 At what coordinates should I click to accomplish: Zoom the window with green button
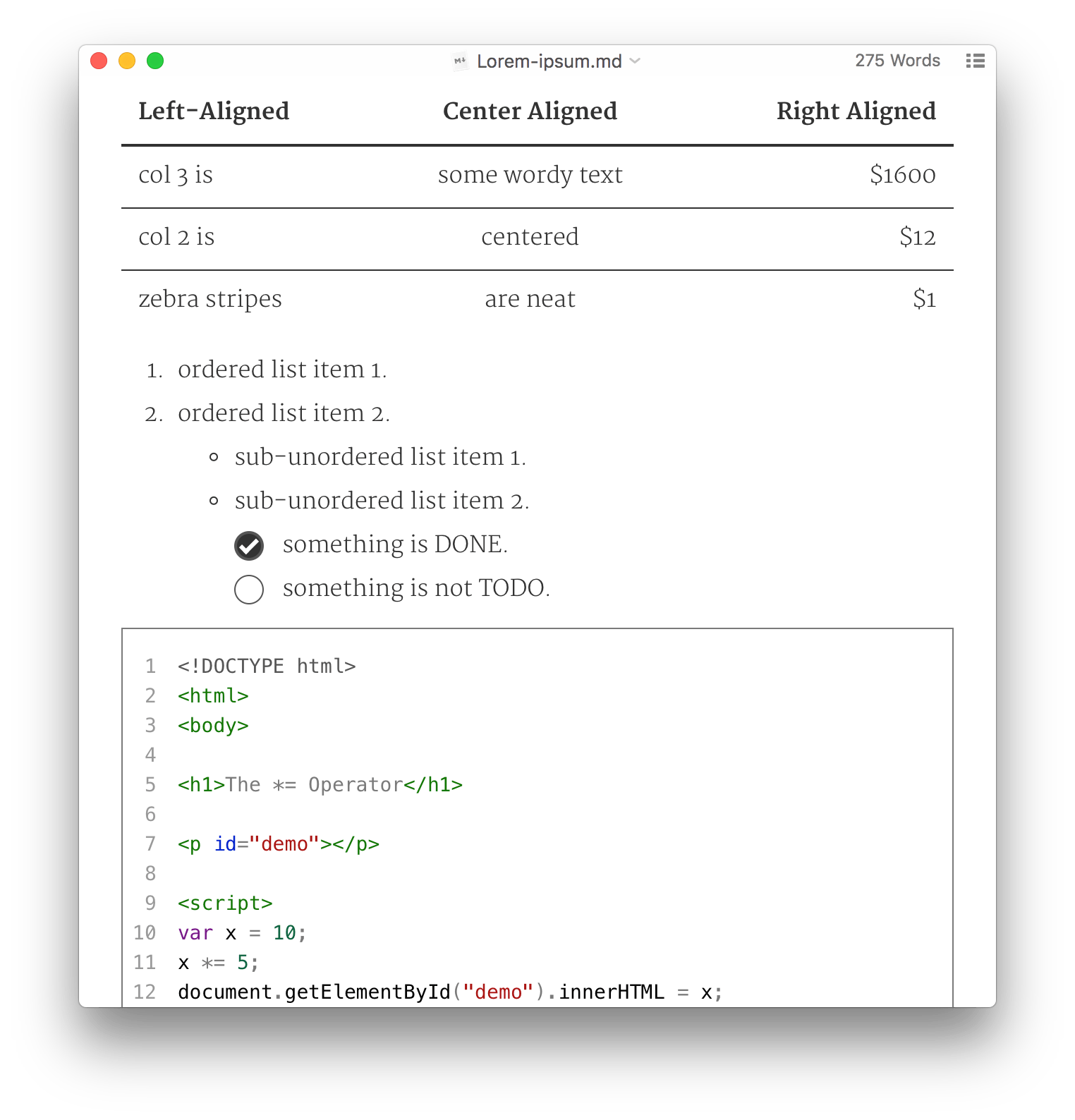pos(155,61)
